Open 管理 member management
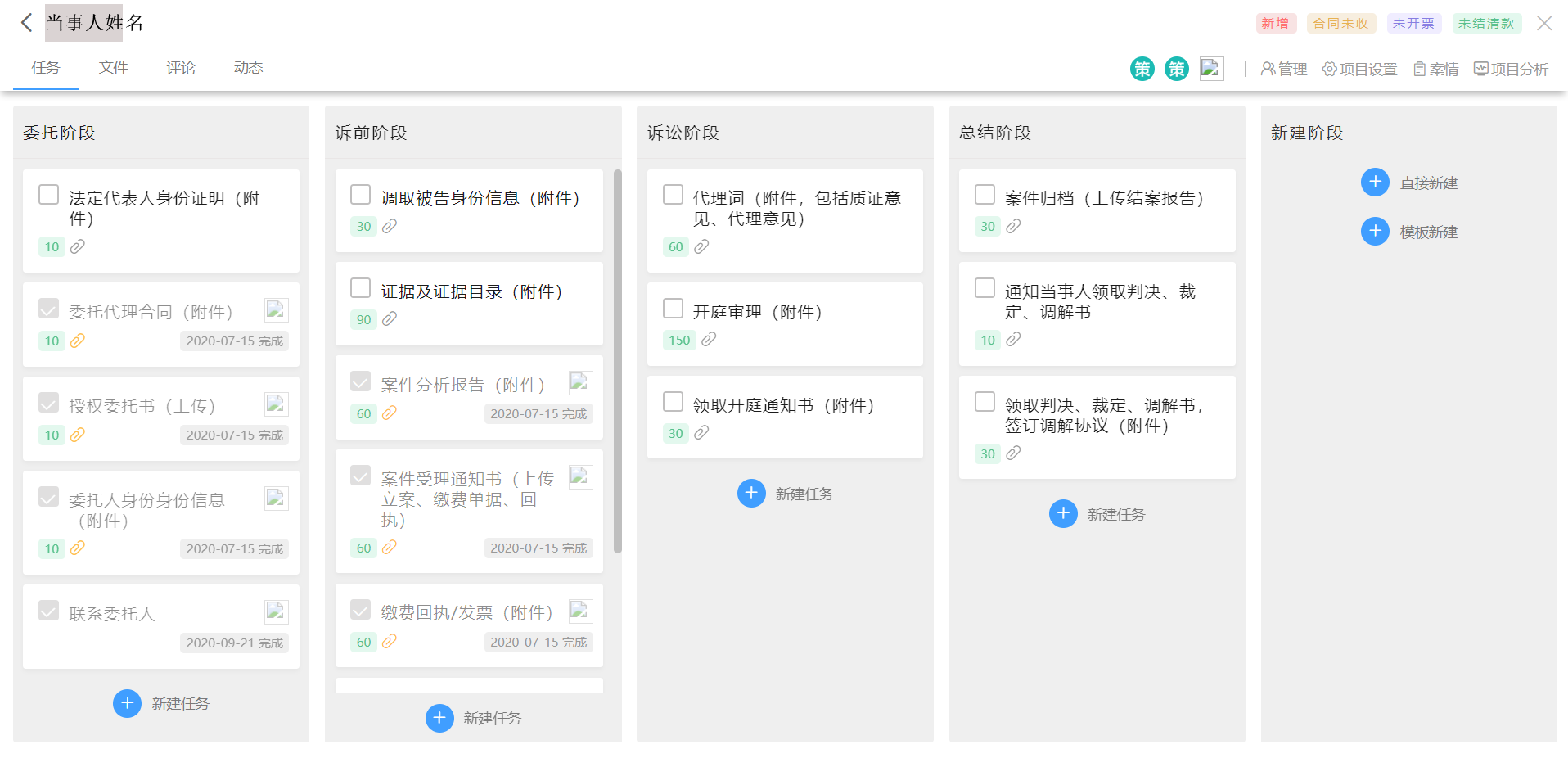This screenshot has width=1568, height=758. 1283,70
